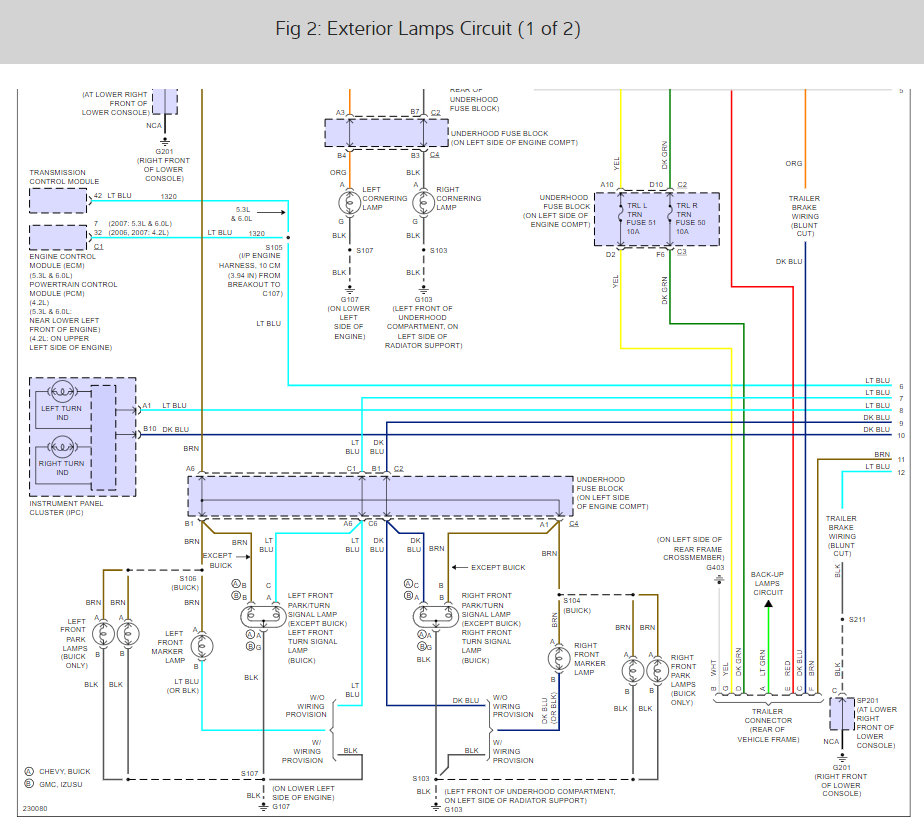
Task: Click the underlined C4 connector next to B3
Action: pos(434,155)
